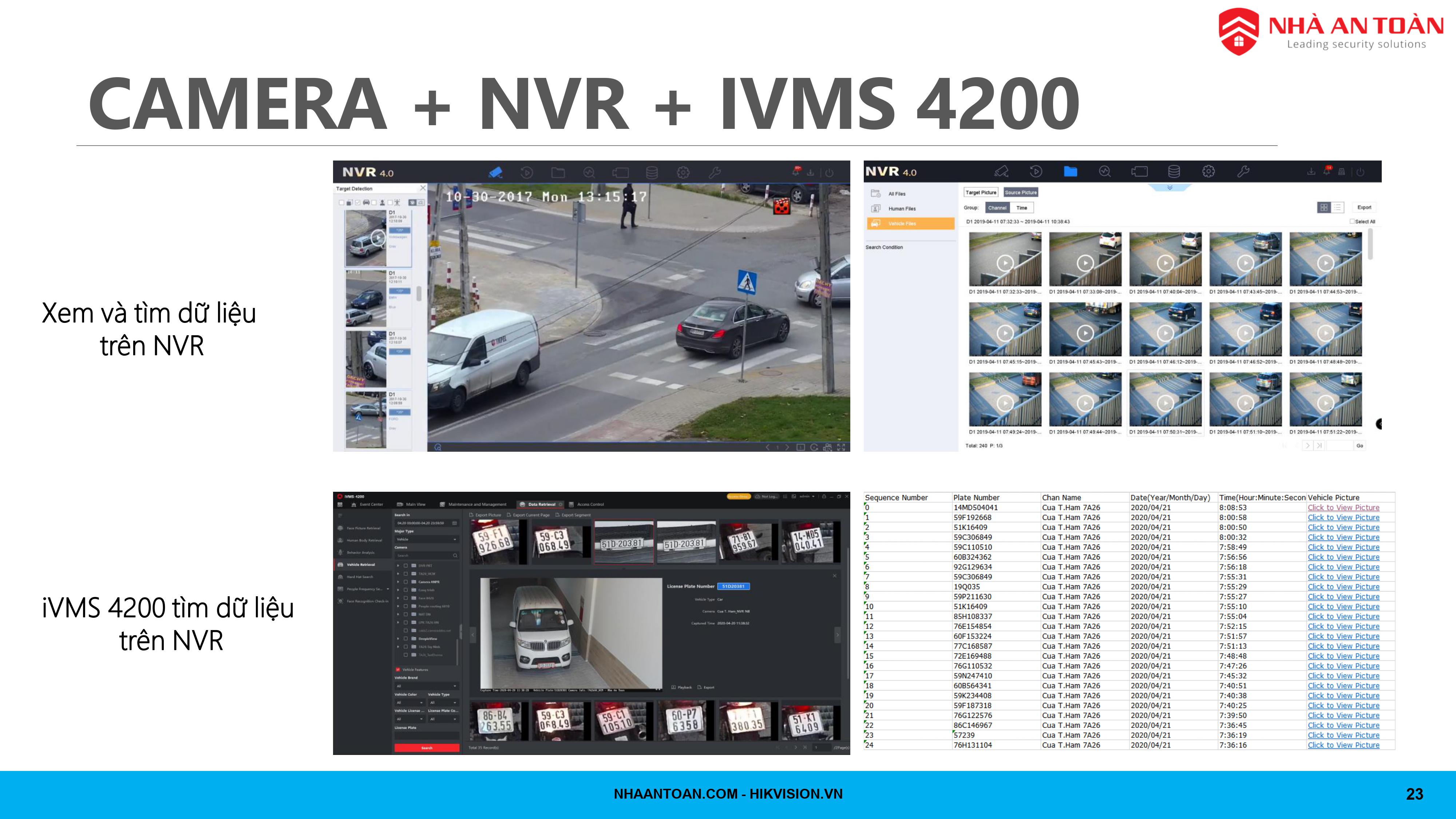Click alarm bell notification in right NVR
This screenshot has height=819, width=1456.
click(x=1326, y=171)
